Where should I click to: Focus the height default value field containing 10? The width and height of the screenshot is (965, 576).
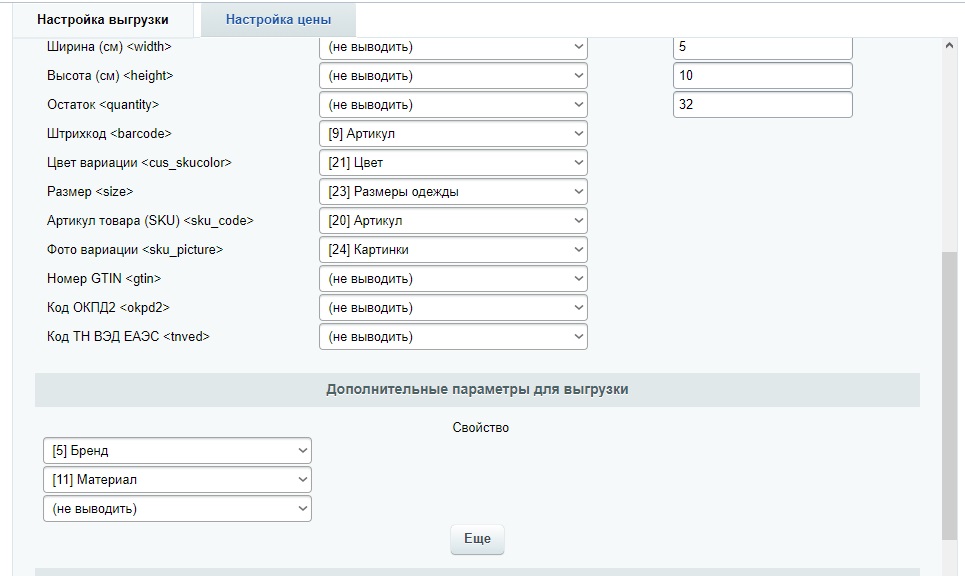point(762,76)
